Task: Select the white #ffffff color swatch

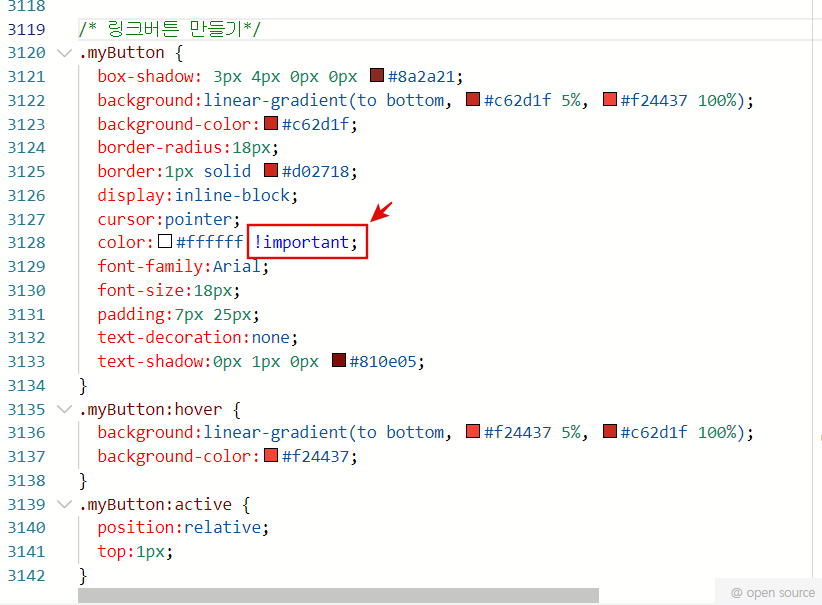Action: coord(163,241)
